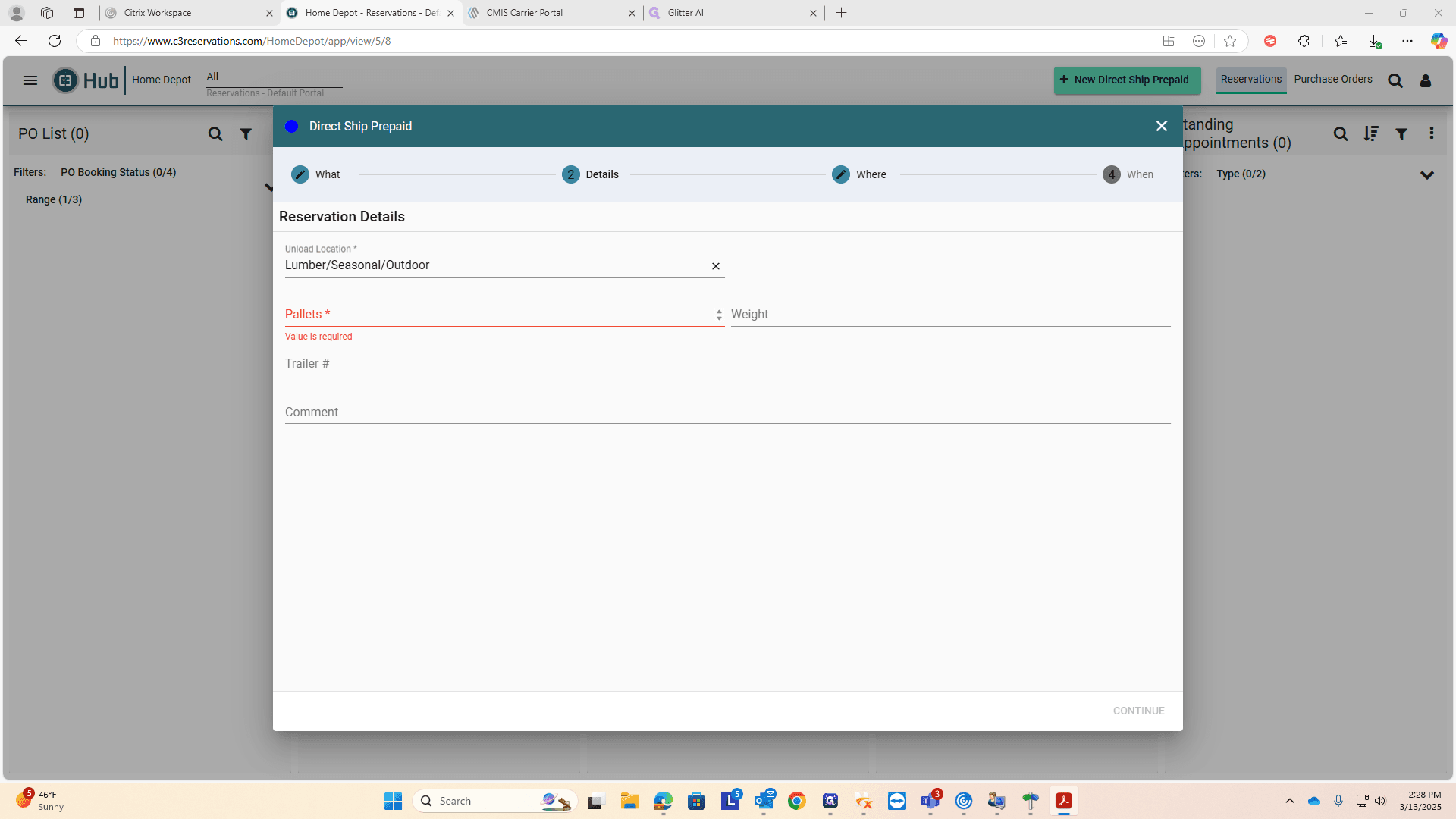The height and width of the screenshot is (819, 1456).
Task: Click the CONTINUE button
Action: (1138, 711)
